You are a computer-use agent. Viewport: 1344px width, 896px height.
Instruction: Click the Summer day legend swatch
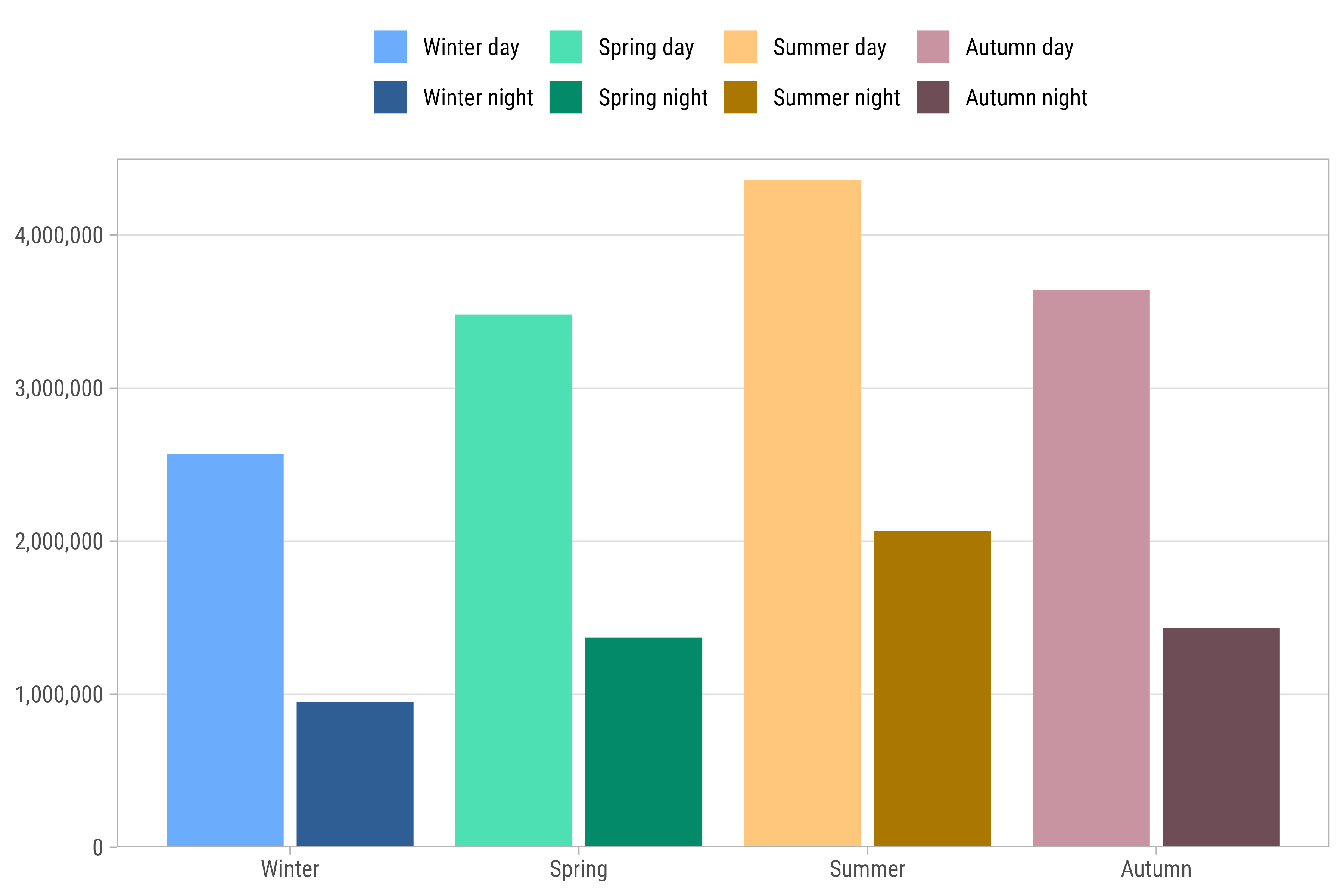[x=740, y=47]
